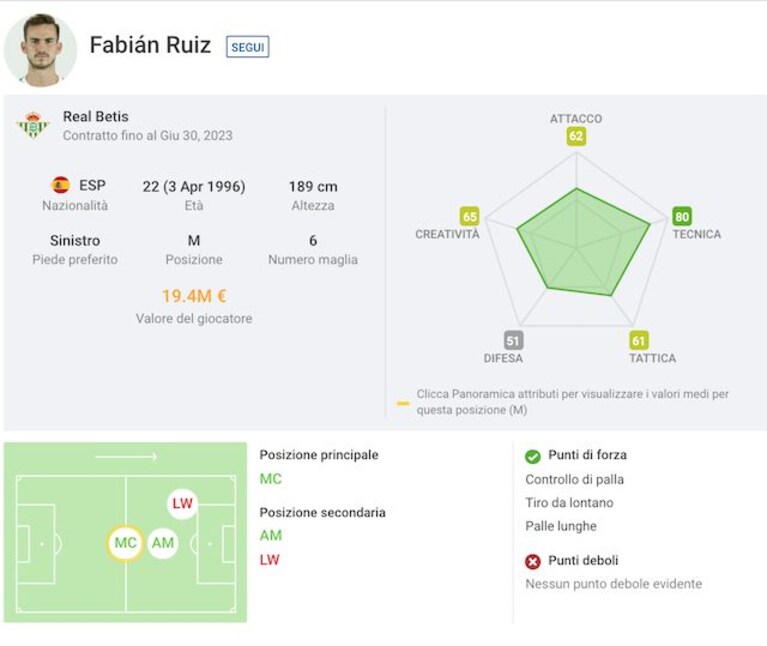Viewport: 767px width, 646px height.
Task: Select the DIFESA 51 rating badge
Action: click(513, 340)
